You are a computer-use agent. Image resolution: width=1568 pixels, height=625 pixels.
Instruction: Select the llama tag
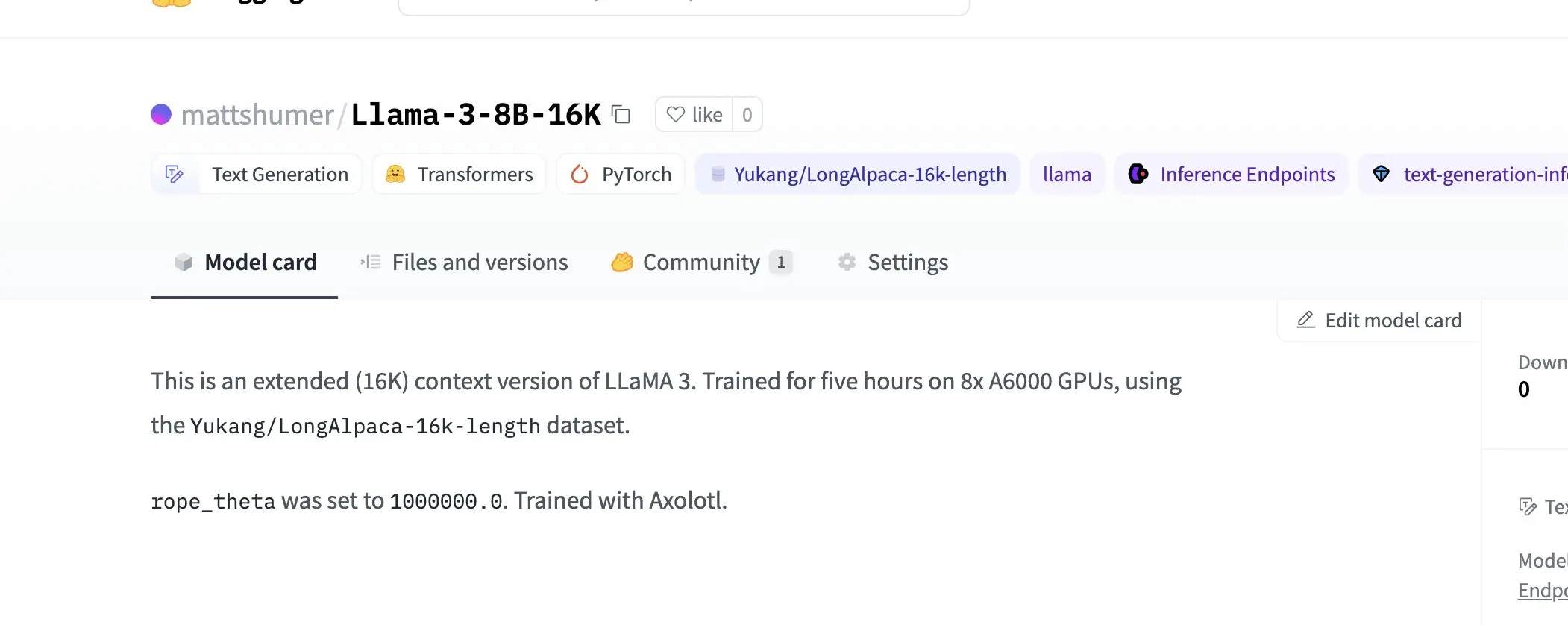(x=1067, y=174)
